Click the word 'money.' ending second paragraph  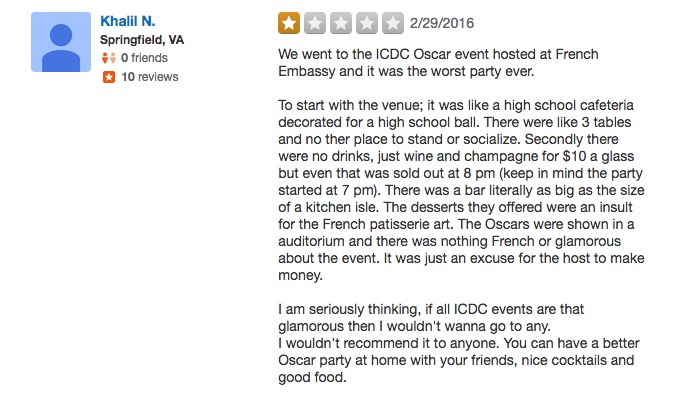pos(301,275)
